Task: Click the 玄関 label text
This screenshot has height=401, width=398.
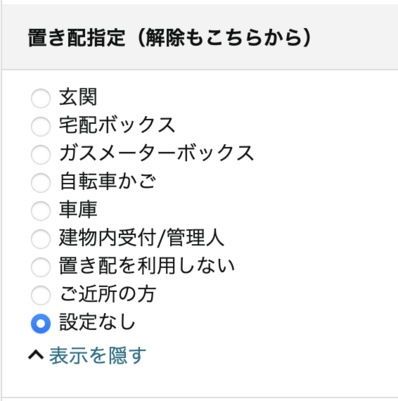Action: (78, 97)
